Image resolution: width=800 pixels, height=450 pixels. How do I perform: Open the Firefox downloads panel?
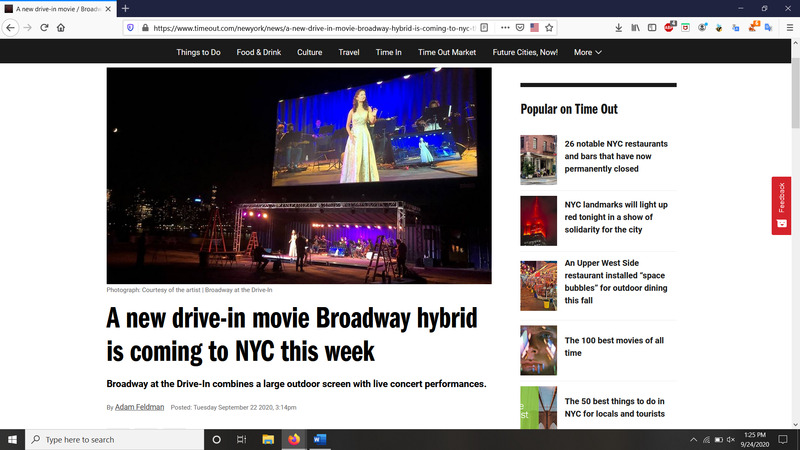(618, 27)
